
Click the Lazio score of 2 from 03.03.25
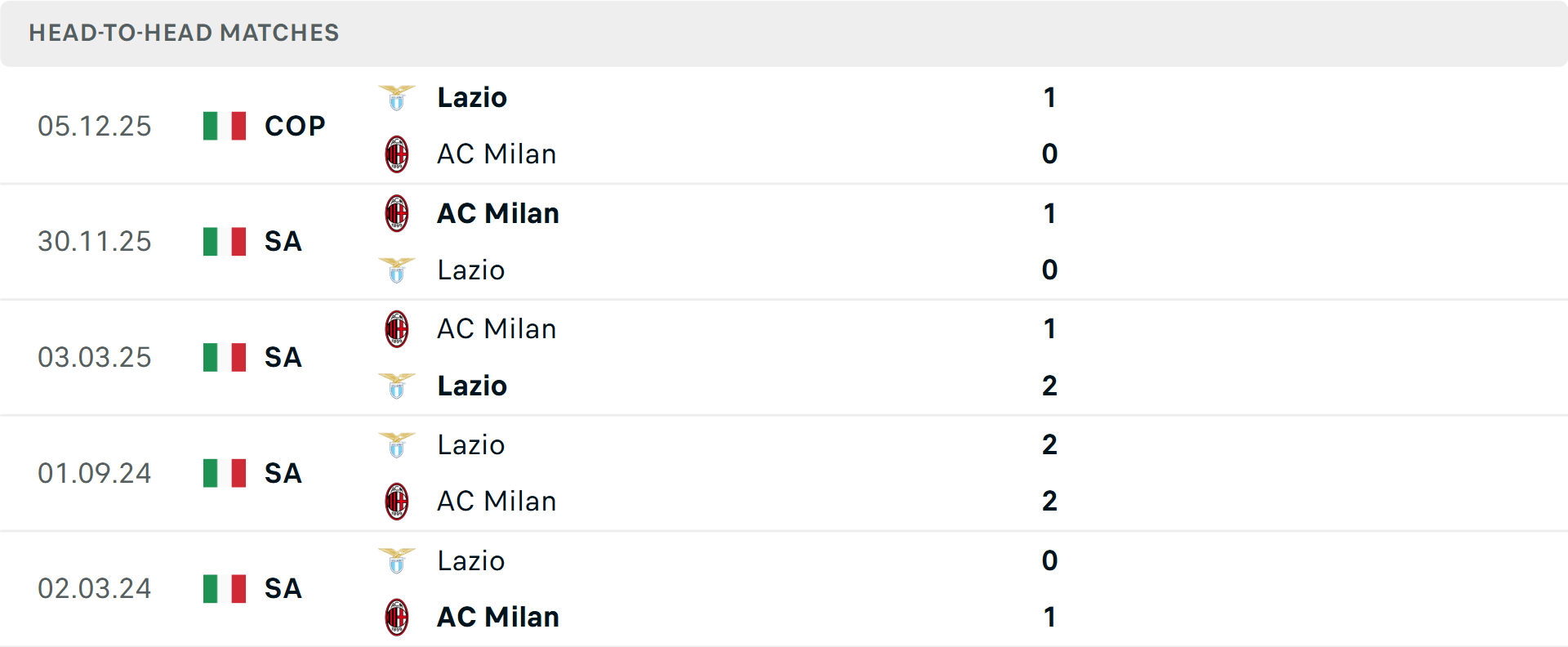click(x=1050, y=386)
